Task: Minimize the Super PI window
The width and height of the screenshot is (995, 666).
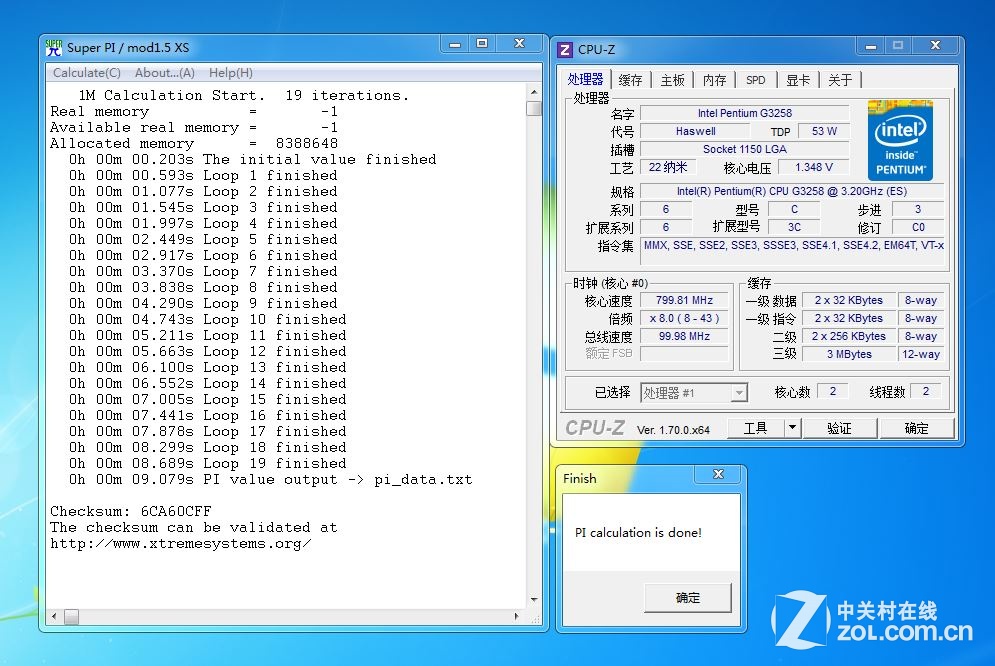Action: click(455, 44)
